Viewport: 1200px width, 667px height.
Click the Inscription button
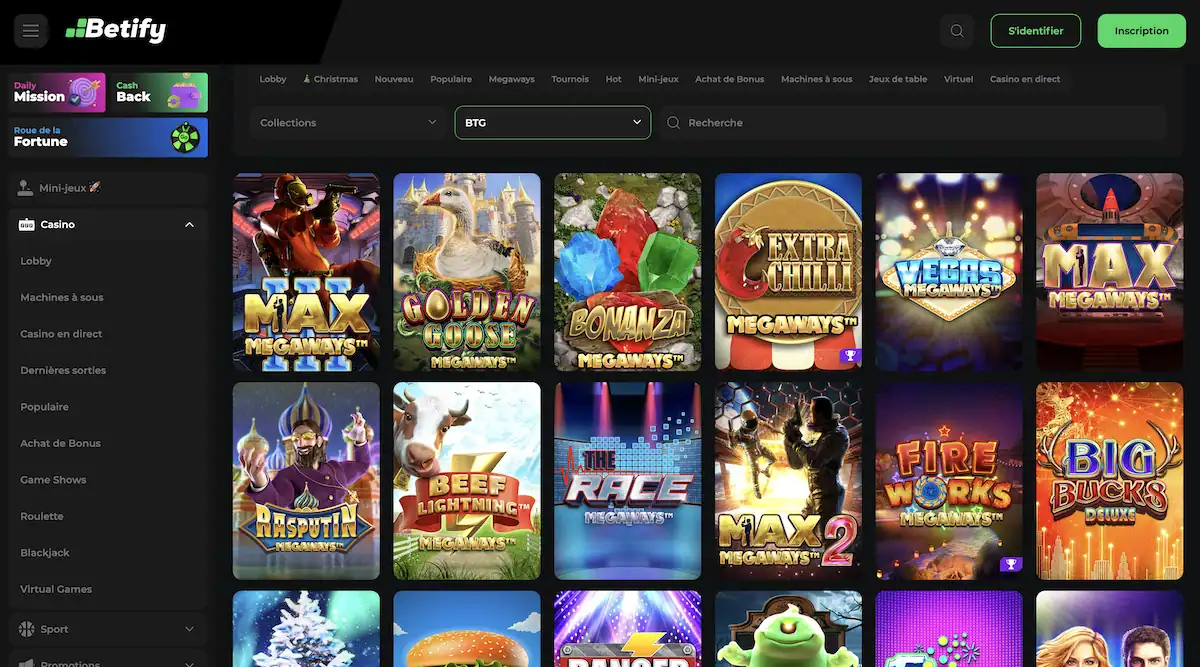pos(1141,31)
